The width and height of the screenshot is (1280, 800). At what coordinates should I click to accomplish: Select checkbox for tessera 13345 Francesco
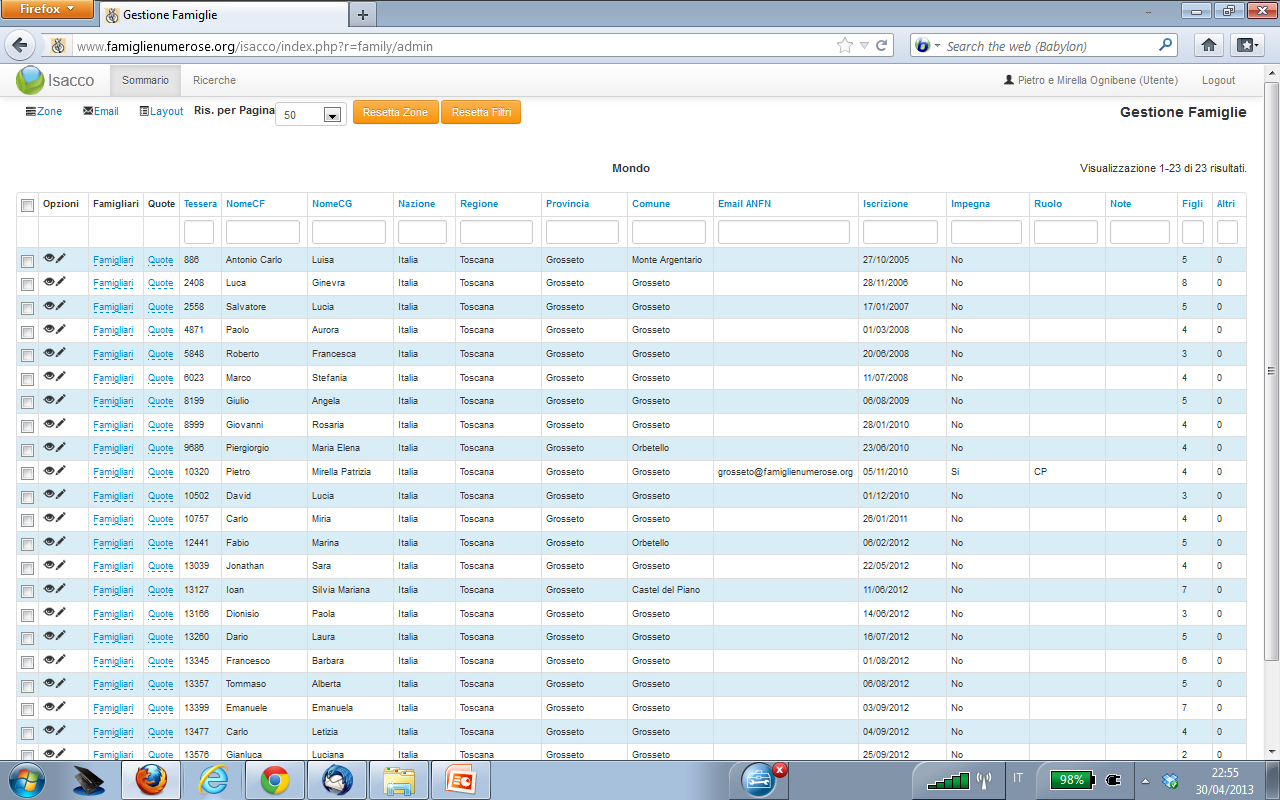[27, 662]
